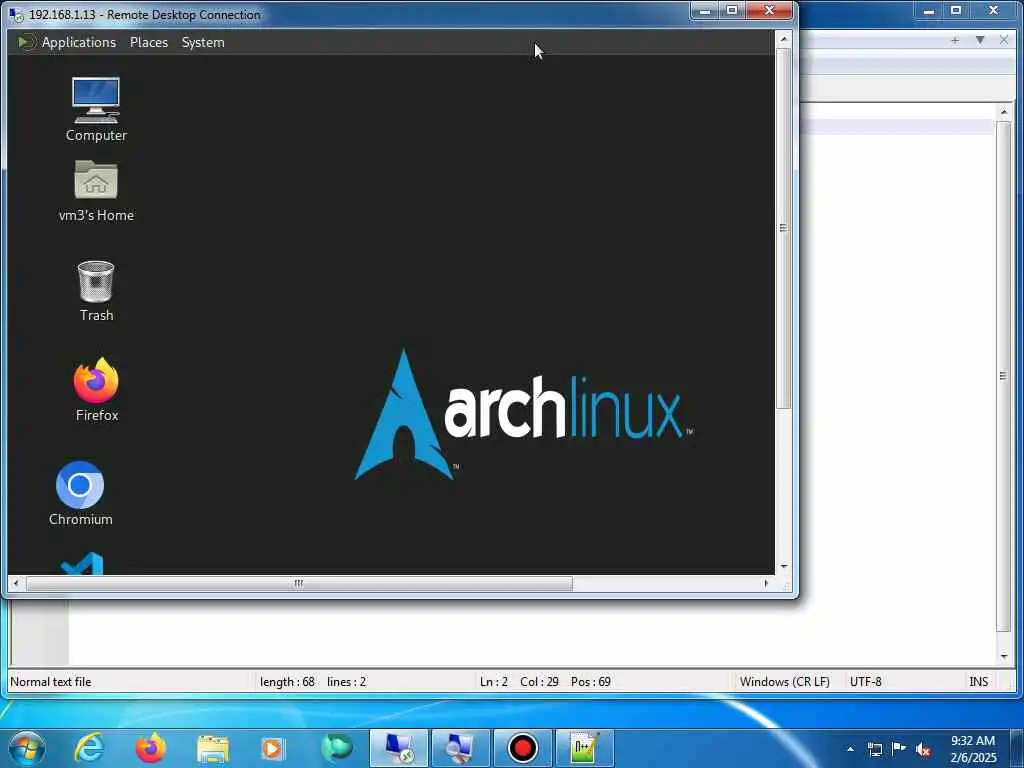Click 'Ln : 2' status bar entry
Image resolution: width=1024 pixels, height=768 pixels.
tap(494, 682)
